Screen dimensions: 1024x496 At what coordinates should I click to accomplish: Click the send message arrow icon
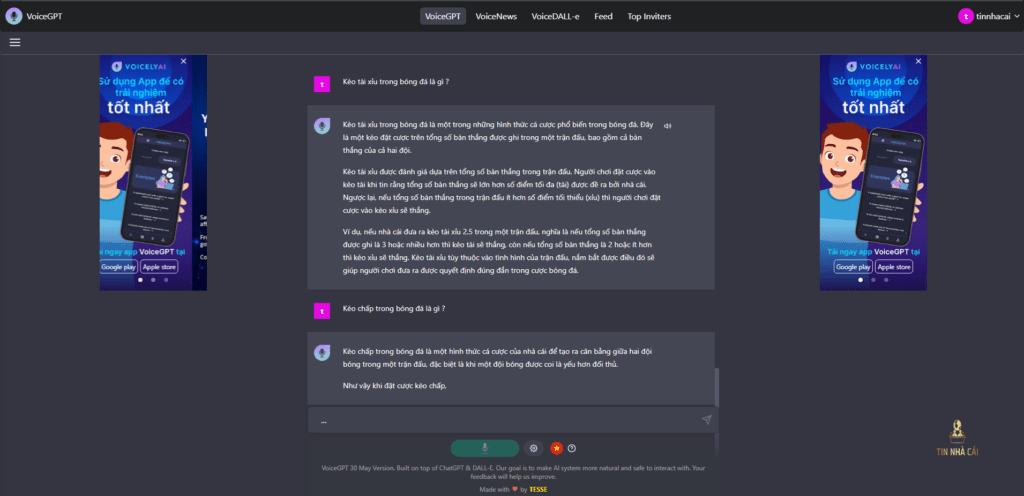click(x=706, y=420)
